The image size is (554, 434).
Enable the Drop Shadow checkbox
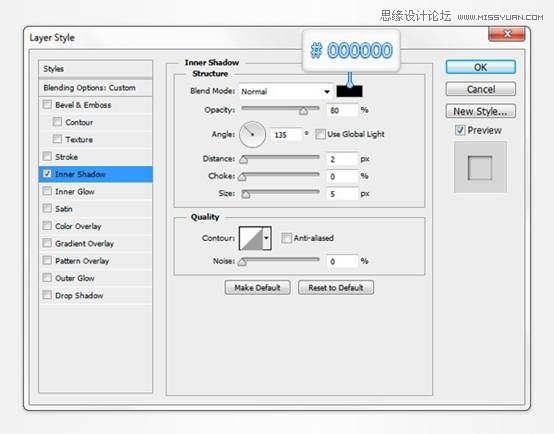pos(47,295)
